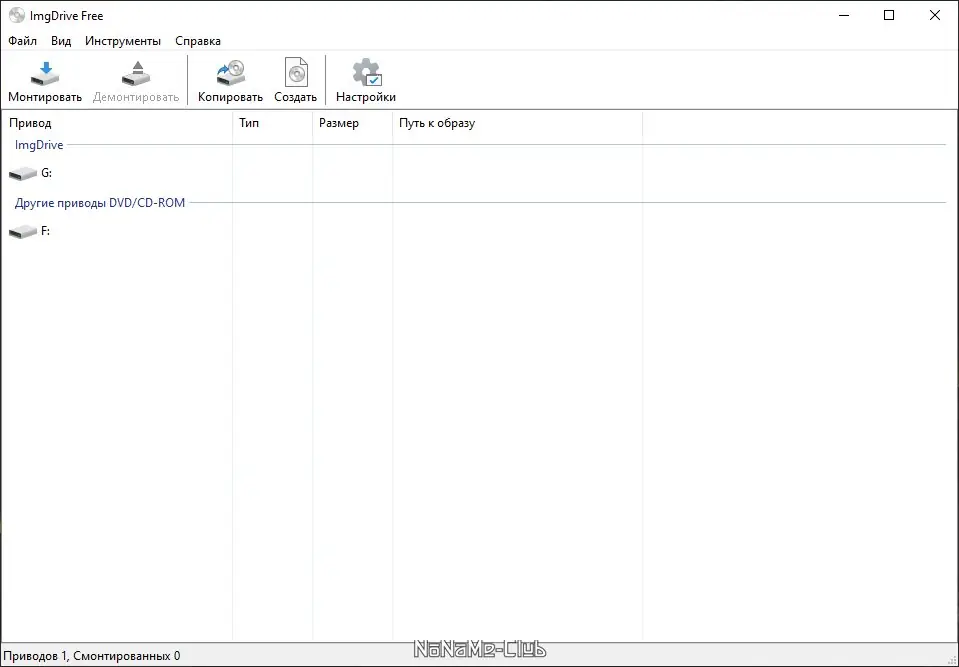This screenshot has height=667, width=959.
Task: Click the Монтировать (Mount) toolbar icon
Action: [x=45, y=73]
